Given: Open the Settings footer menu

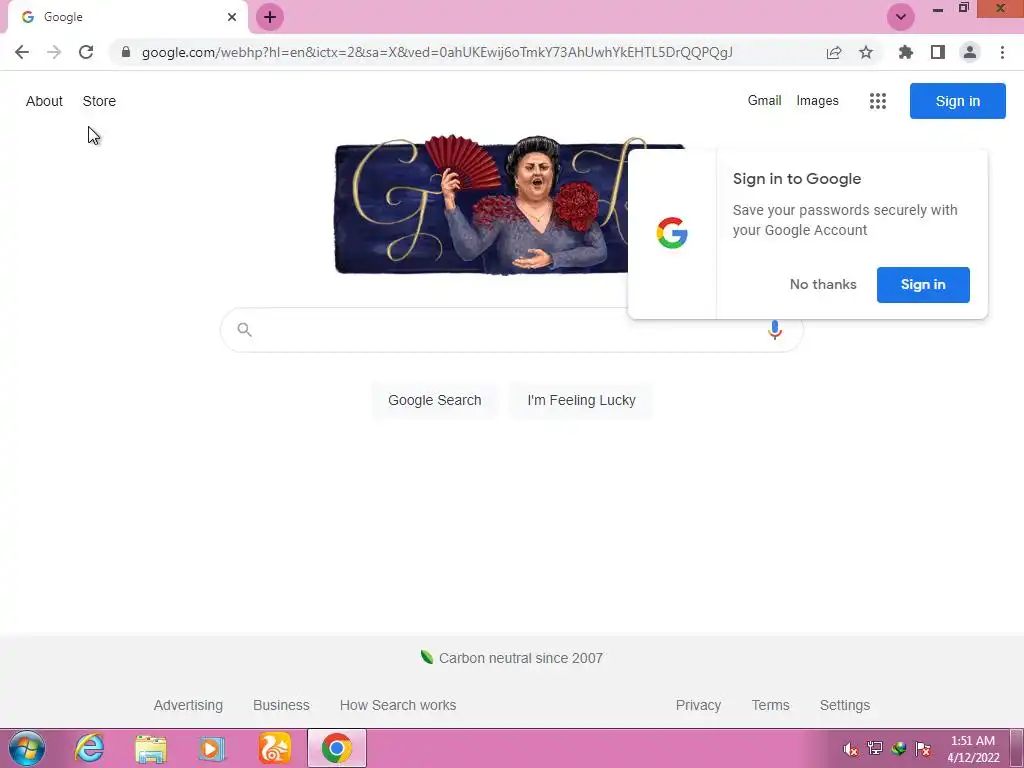Looking at the screenshot, I should 844,705.
